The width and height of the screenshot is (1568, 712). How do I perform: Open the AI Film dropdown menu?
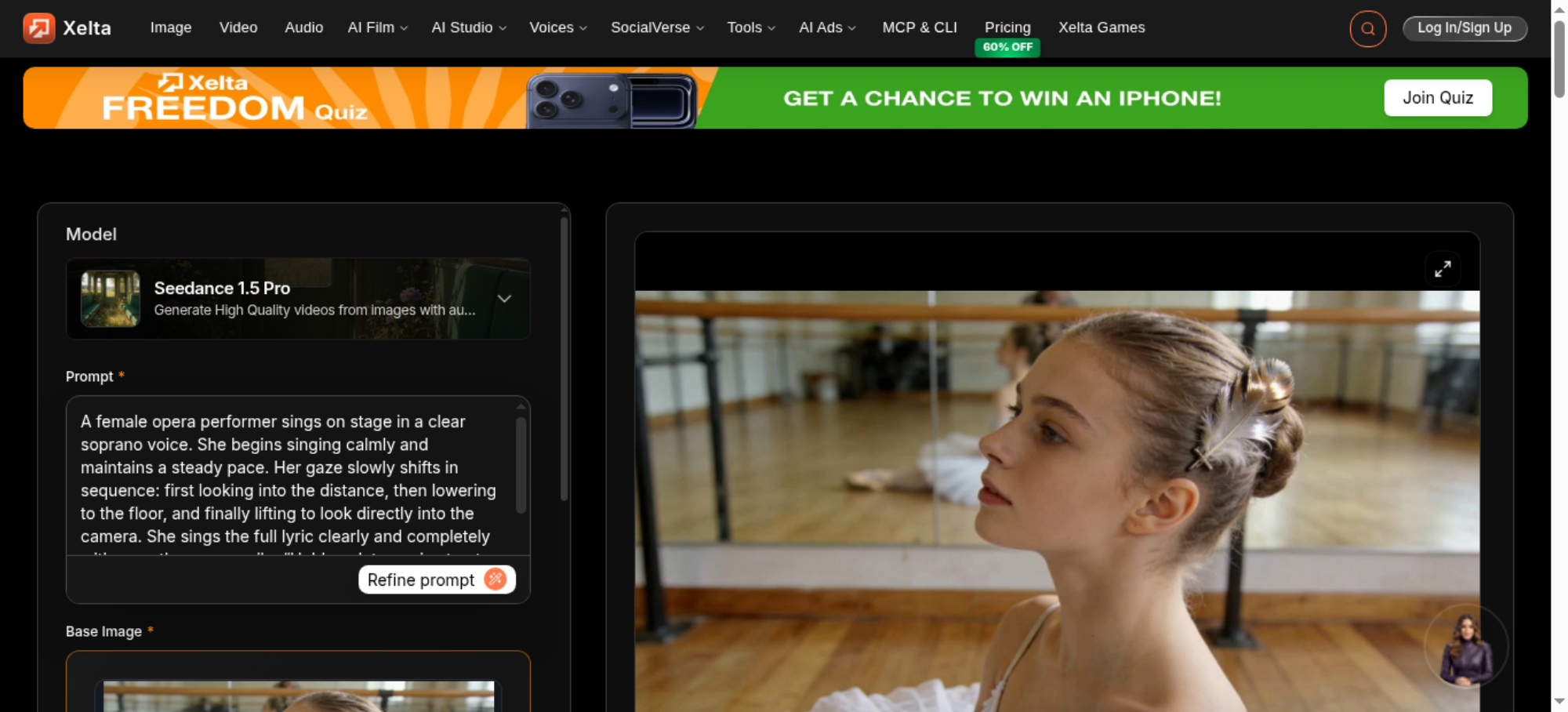[x=378, y=27]
